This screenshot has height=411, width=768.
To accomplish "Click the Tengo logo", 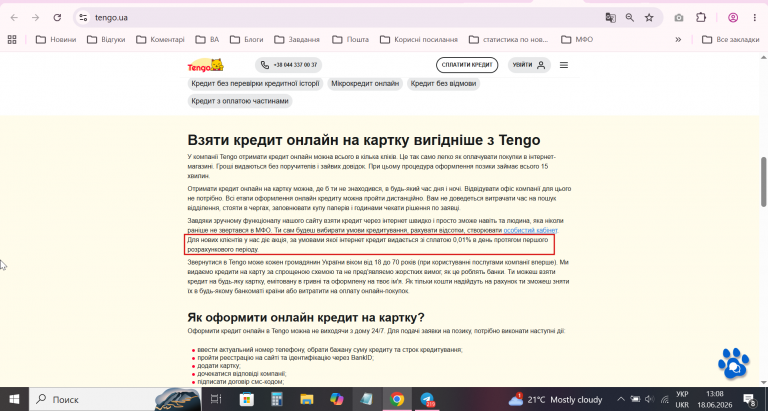I will point(206,65).
